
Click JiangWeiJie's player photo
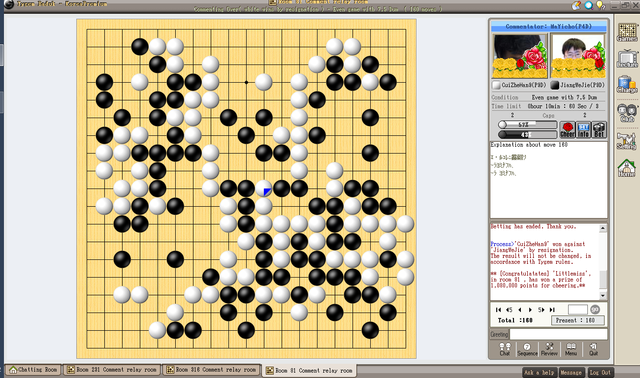coord(578,56)
